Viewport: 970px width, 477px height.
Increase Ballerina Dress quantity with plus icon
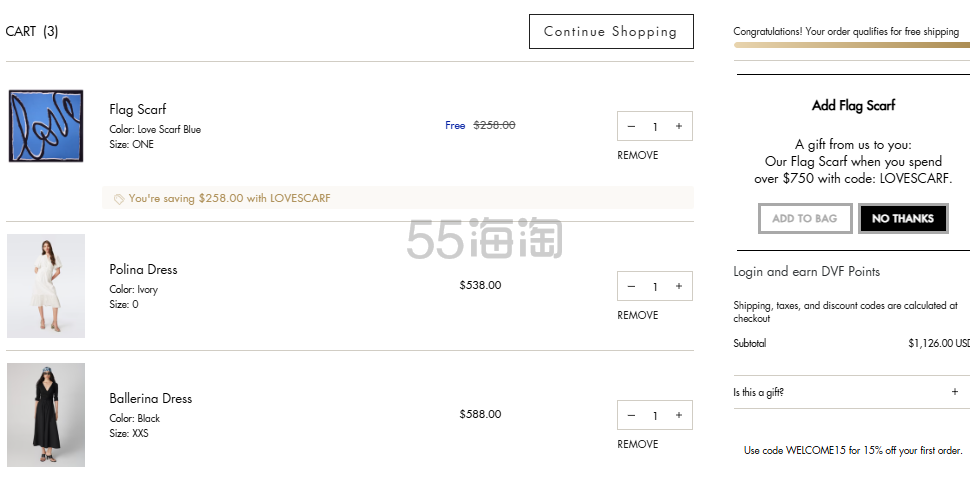(679, 415)
